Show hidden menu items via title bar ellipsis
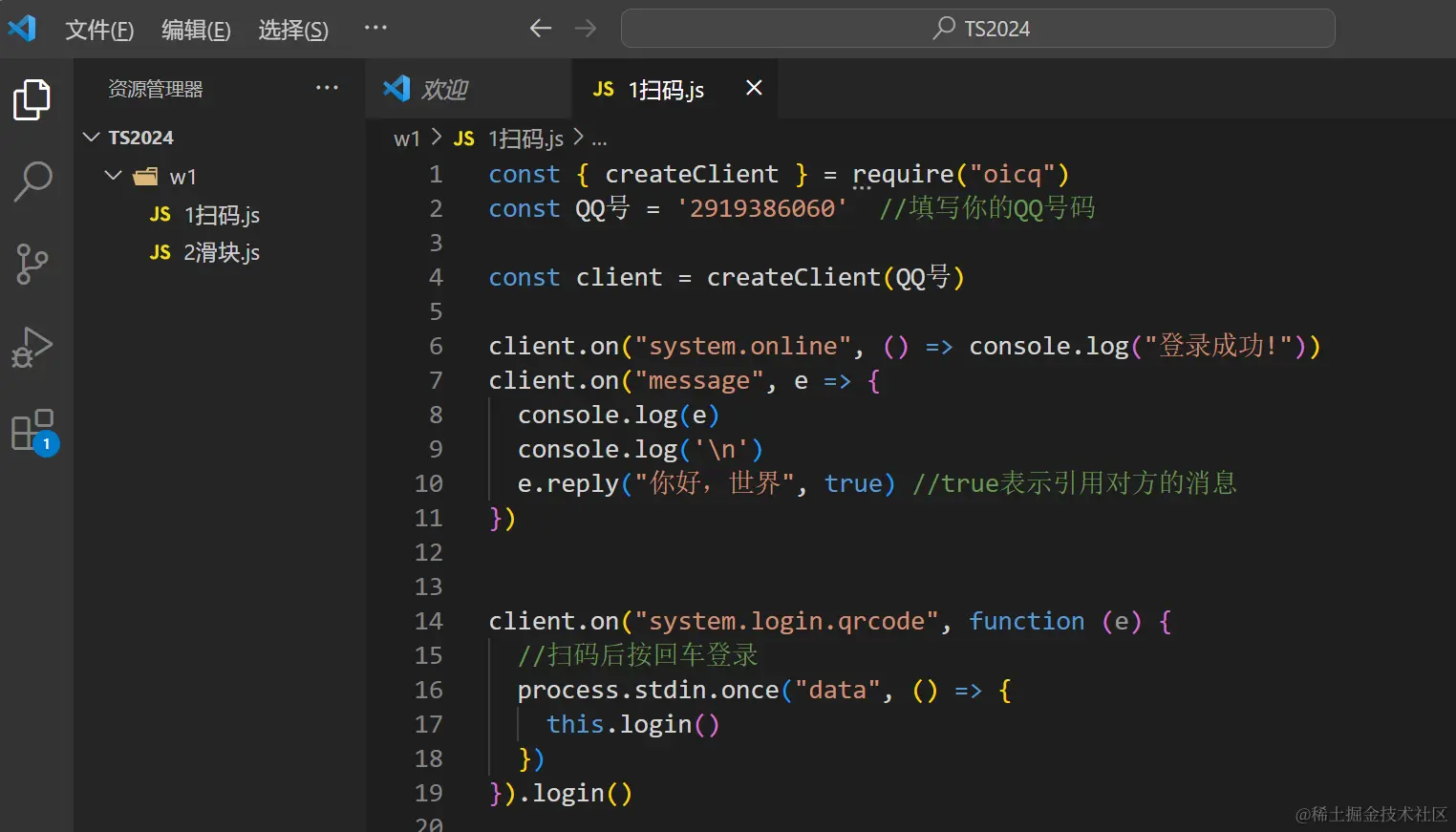The width and height of the screenshot is (1456, 832). click(x=375, y=28)
